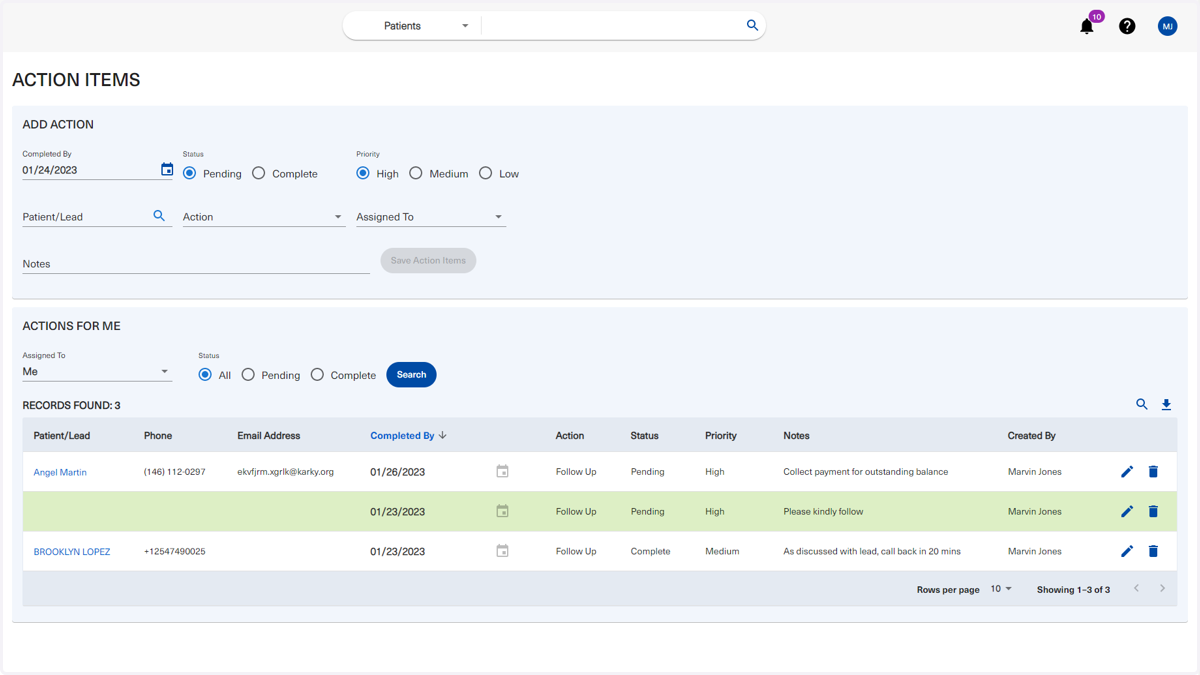Click the Records Found: 3 label
The width and height of the screenshot is (1200, 675).
click(x=72, y=406)
